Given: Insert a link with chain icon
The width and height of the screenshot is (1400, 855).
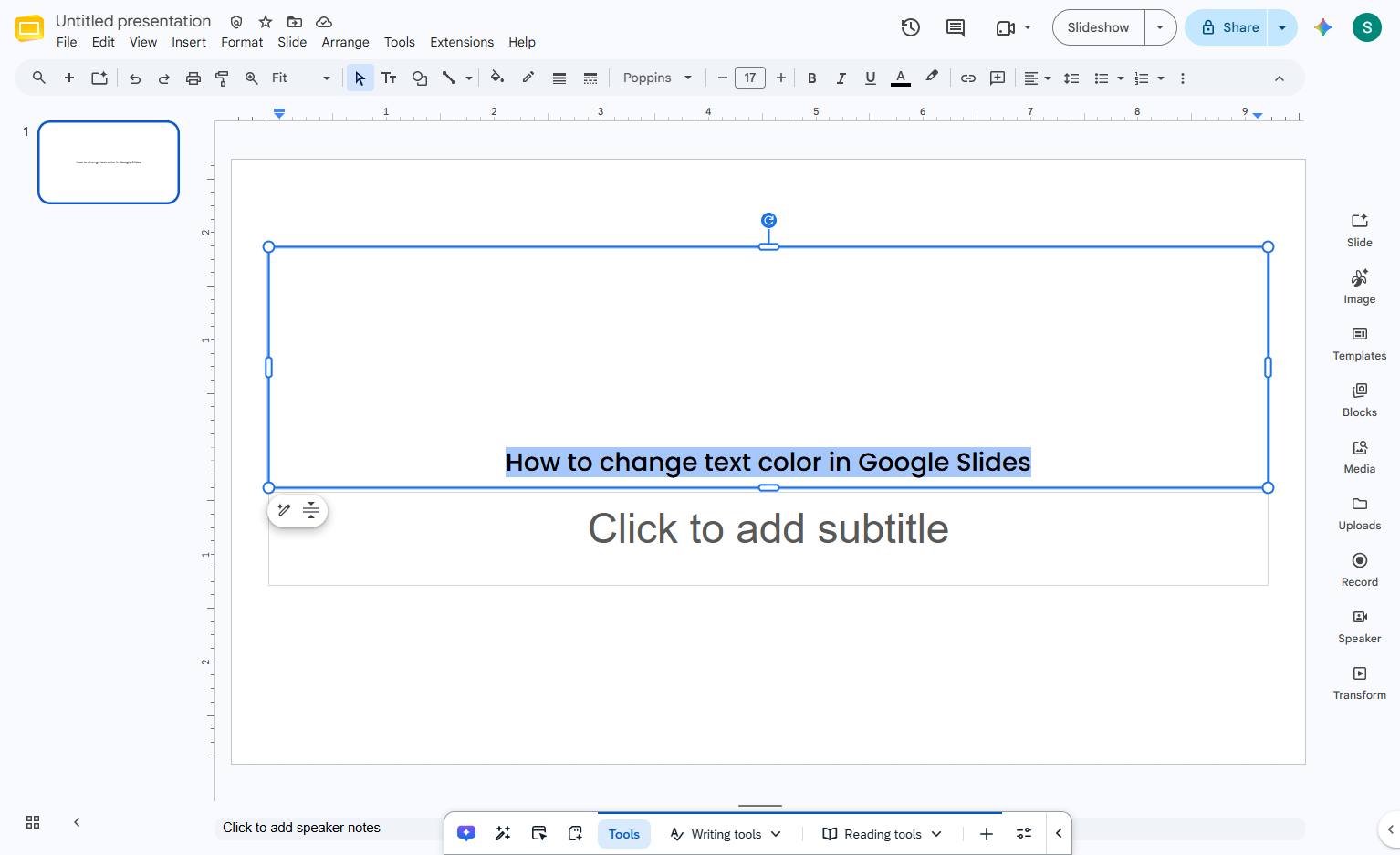Looking at the screenshot, I should tap(968, 78).
